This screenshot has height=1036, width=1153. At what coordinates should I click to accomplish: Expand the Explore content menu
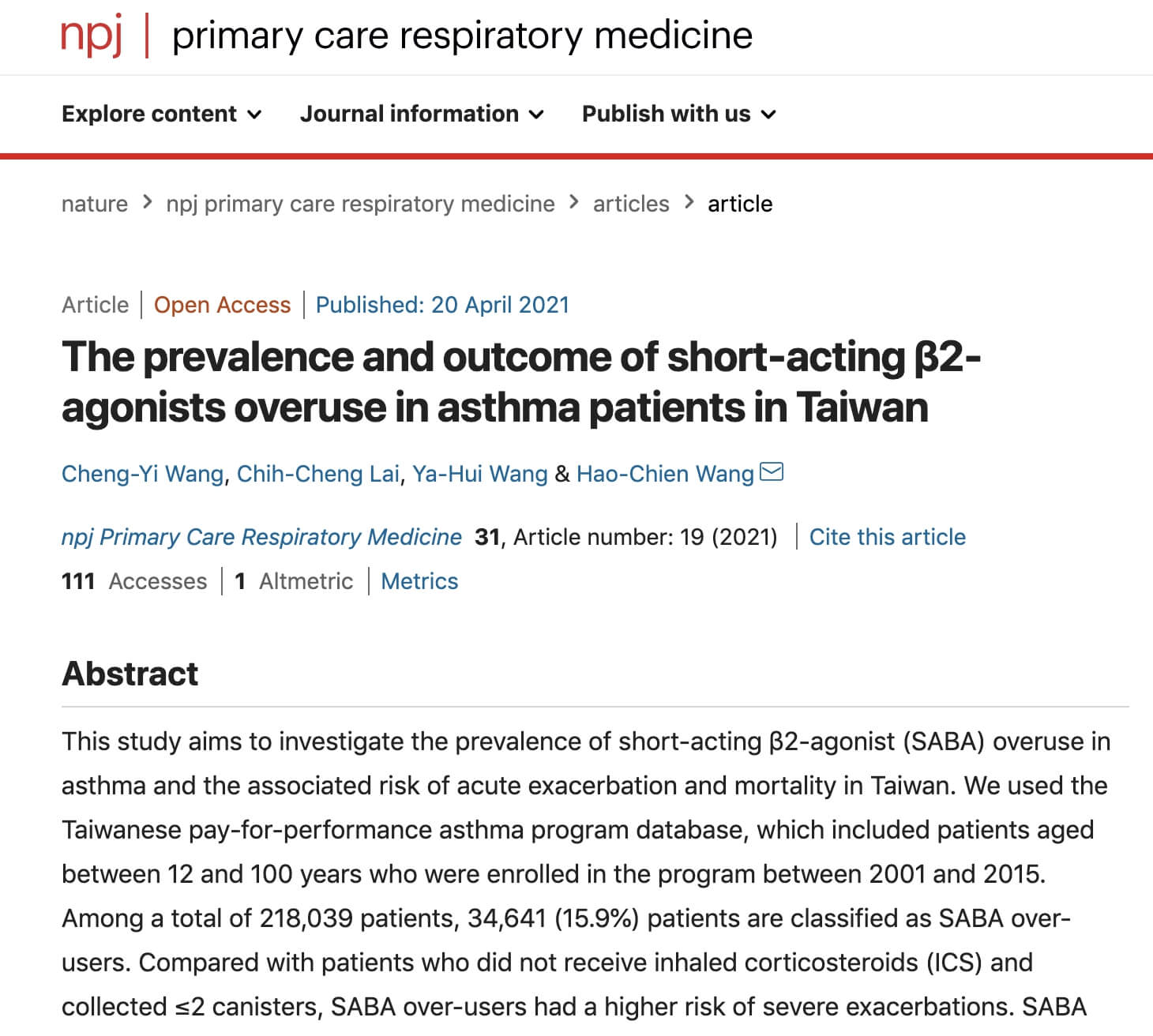pos(162,114)
